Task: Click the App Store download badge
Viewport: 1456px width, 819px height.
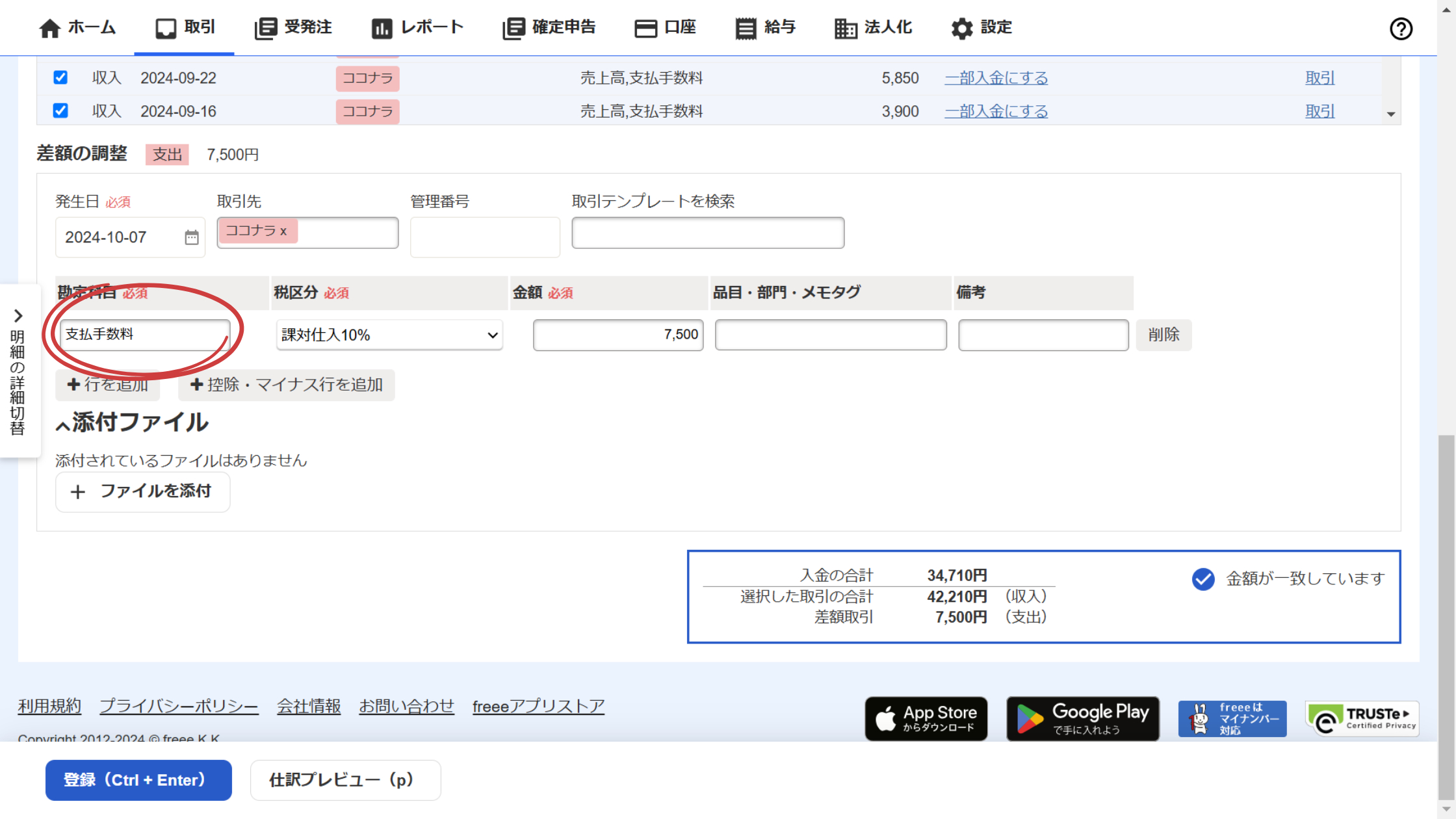Action: click(x=926, y=718)
